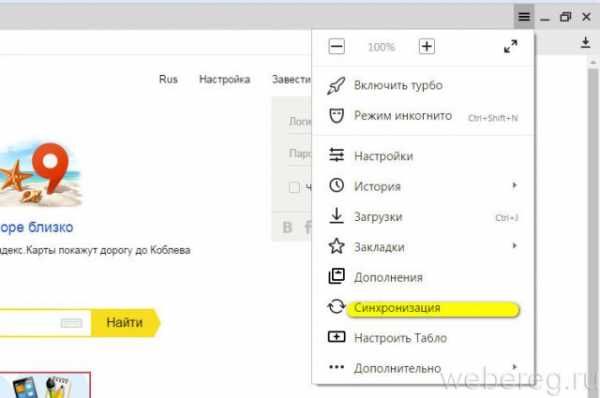
Task: Click the Завести link in the header
Action: 292,79
